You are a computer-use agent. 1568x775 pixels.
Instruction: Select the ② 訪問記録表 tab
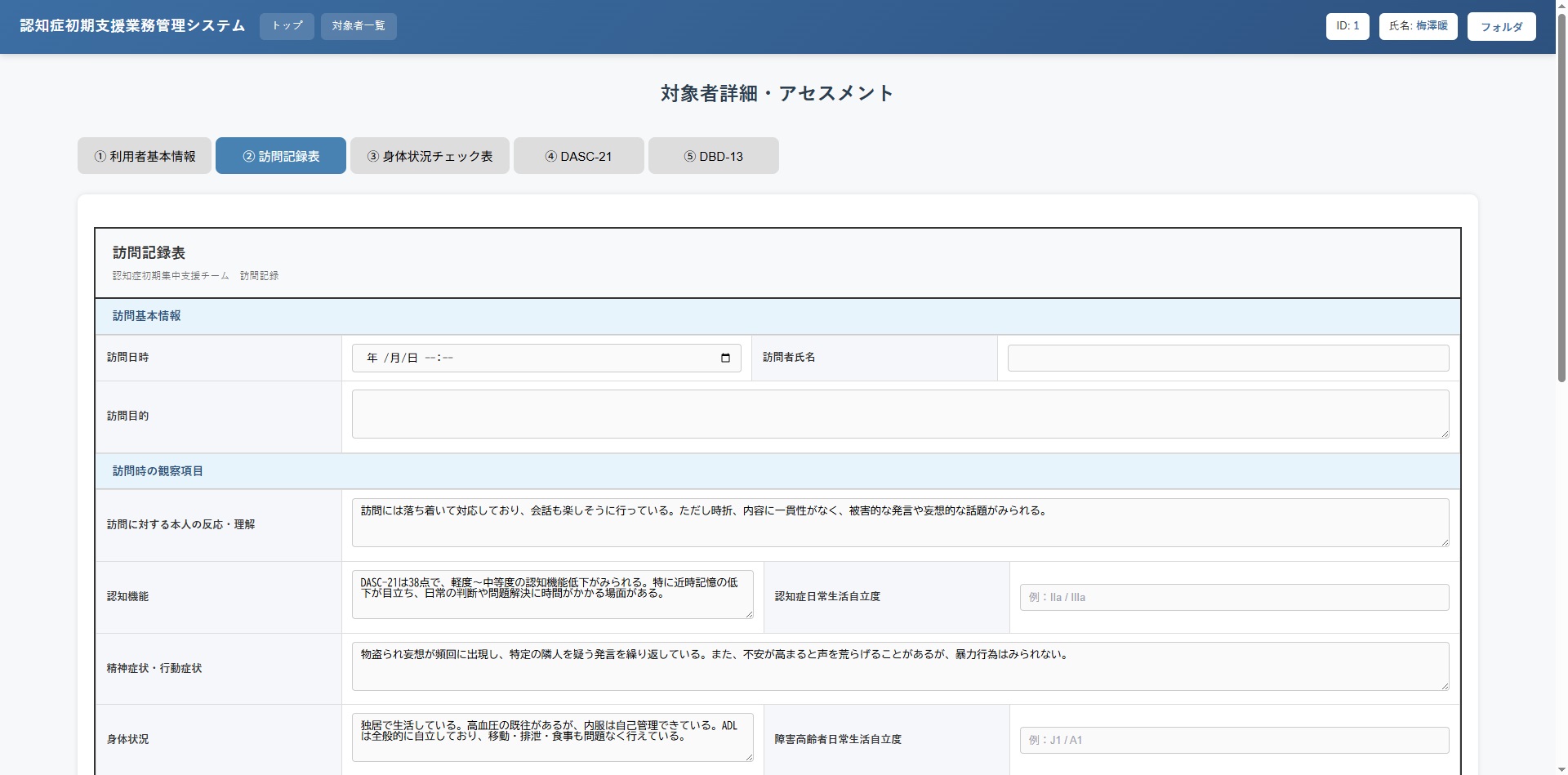point(281,156)
